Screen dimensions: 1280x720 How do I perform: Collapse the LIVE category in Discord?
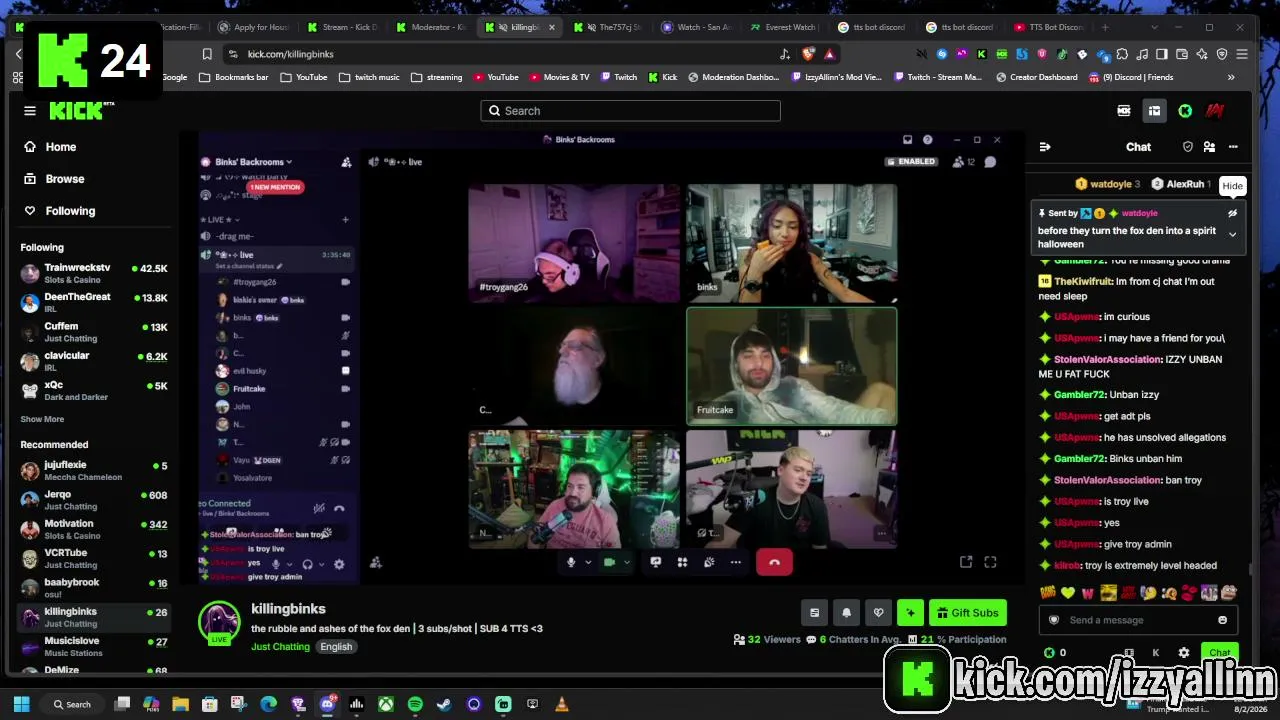[x=220, y=219]
